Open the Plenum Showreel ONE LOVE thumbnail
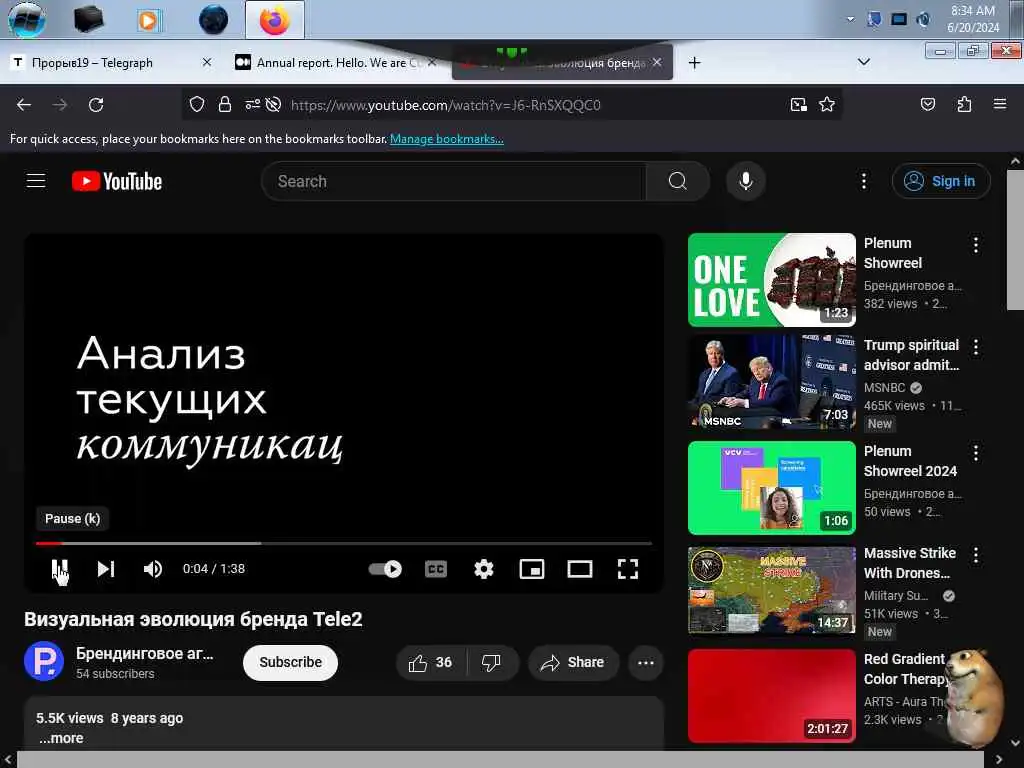 771,280
